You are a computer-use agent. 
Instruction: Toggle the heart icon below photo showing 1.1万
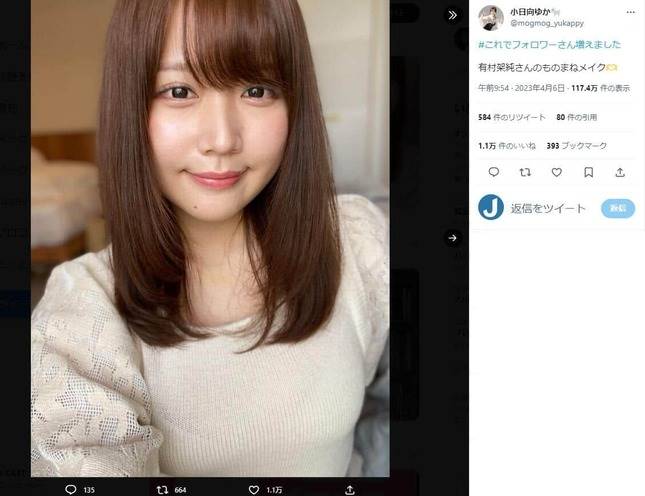point(254,490)
